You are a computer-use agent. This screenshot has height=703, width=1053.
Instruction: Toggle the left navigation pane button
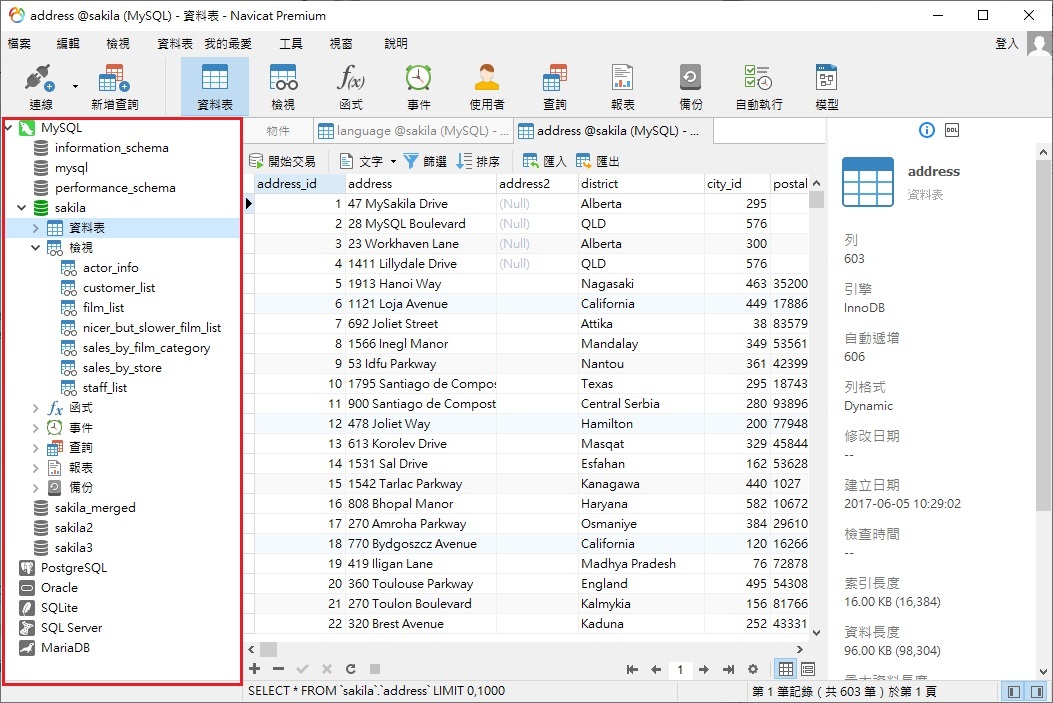(1014, 691)
